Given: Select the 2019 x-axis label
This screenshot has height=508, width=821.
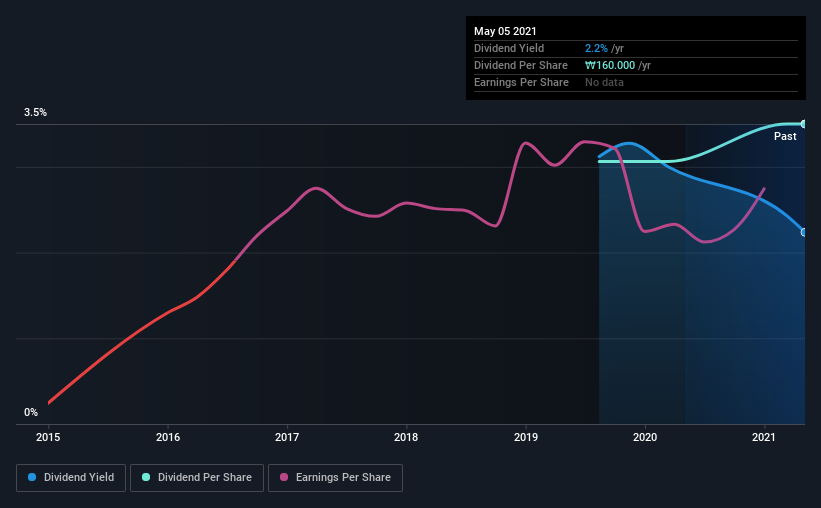Looking at the screenshot, I should [526, 437].
